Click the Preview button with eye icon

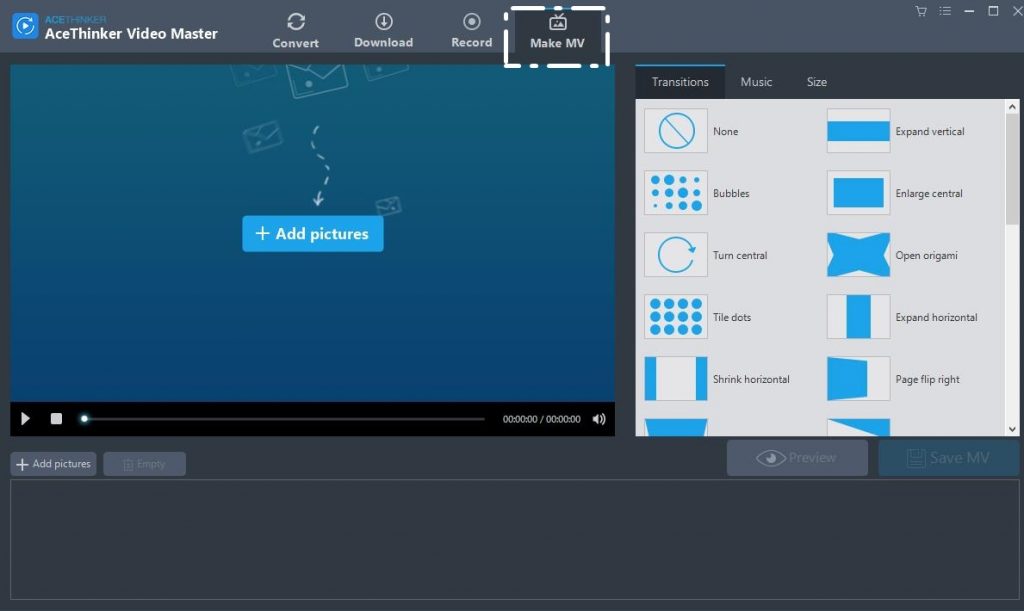pyautogui.click(x=797, y=458)
